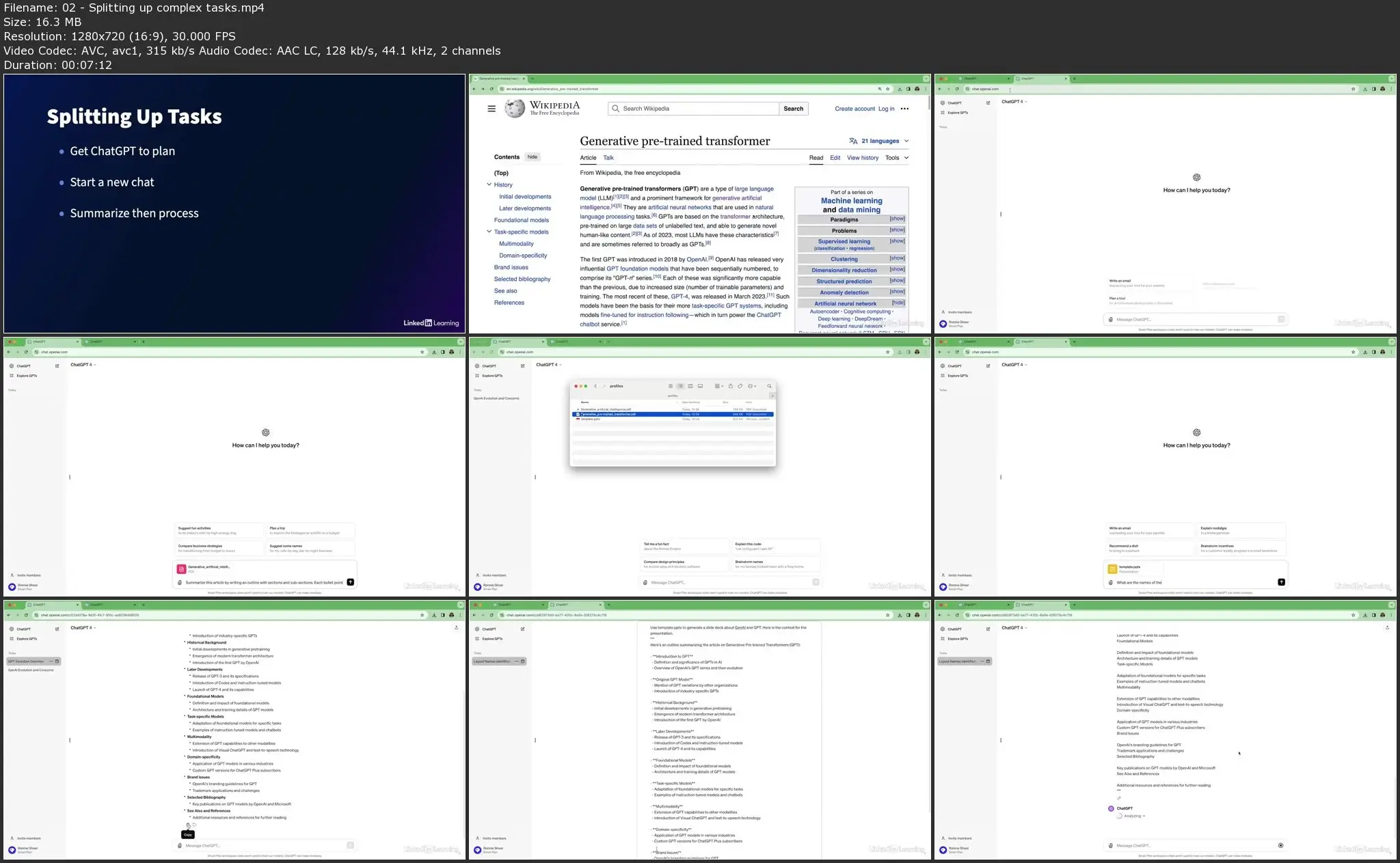Screen dimensions: 1400x863
Task: Send the 'Summarize this article' prompt
Action: (350, 582)
